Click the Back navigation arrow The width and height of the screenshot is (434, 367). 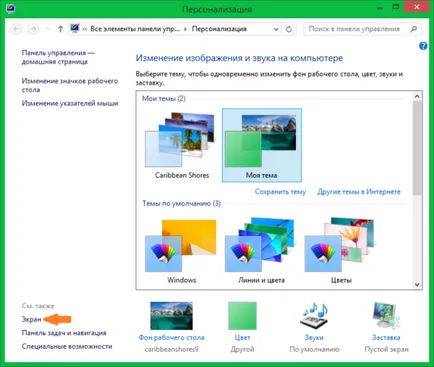pos(16,29)
